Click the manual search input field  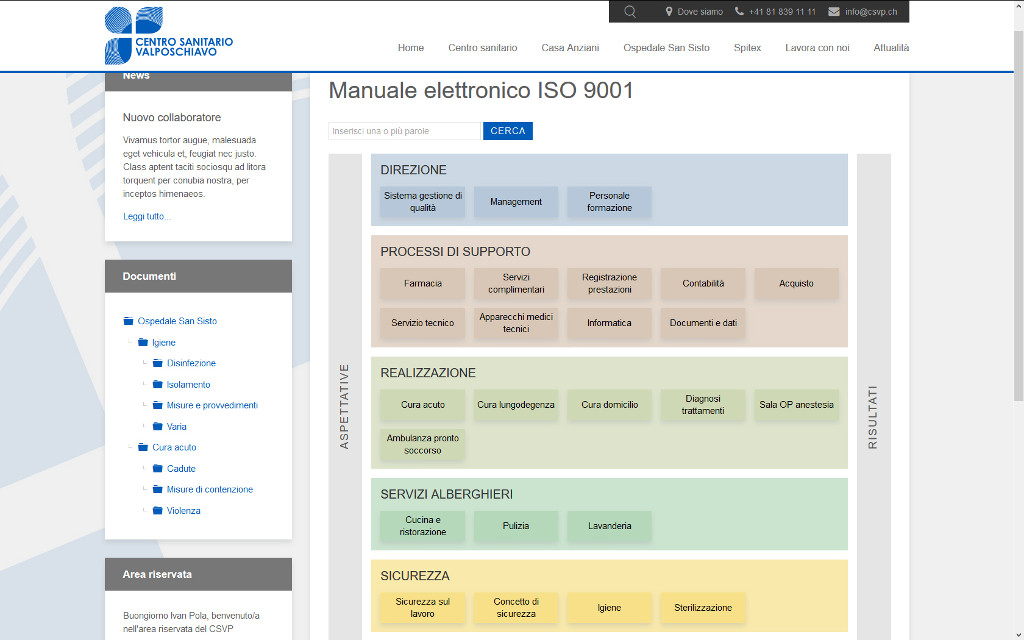pyautogui.click(x=404, y=131)
